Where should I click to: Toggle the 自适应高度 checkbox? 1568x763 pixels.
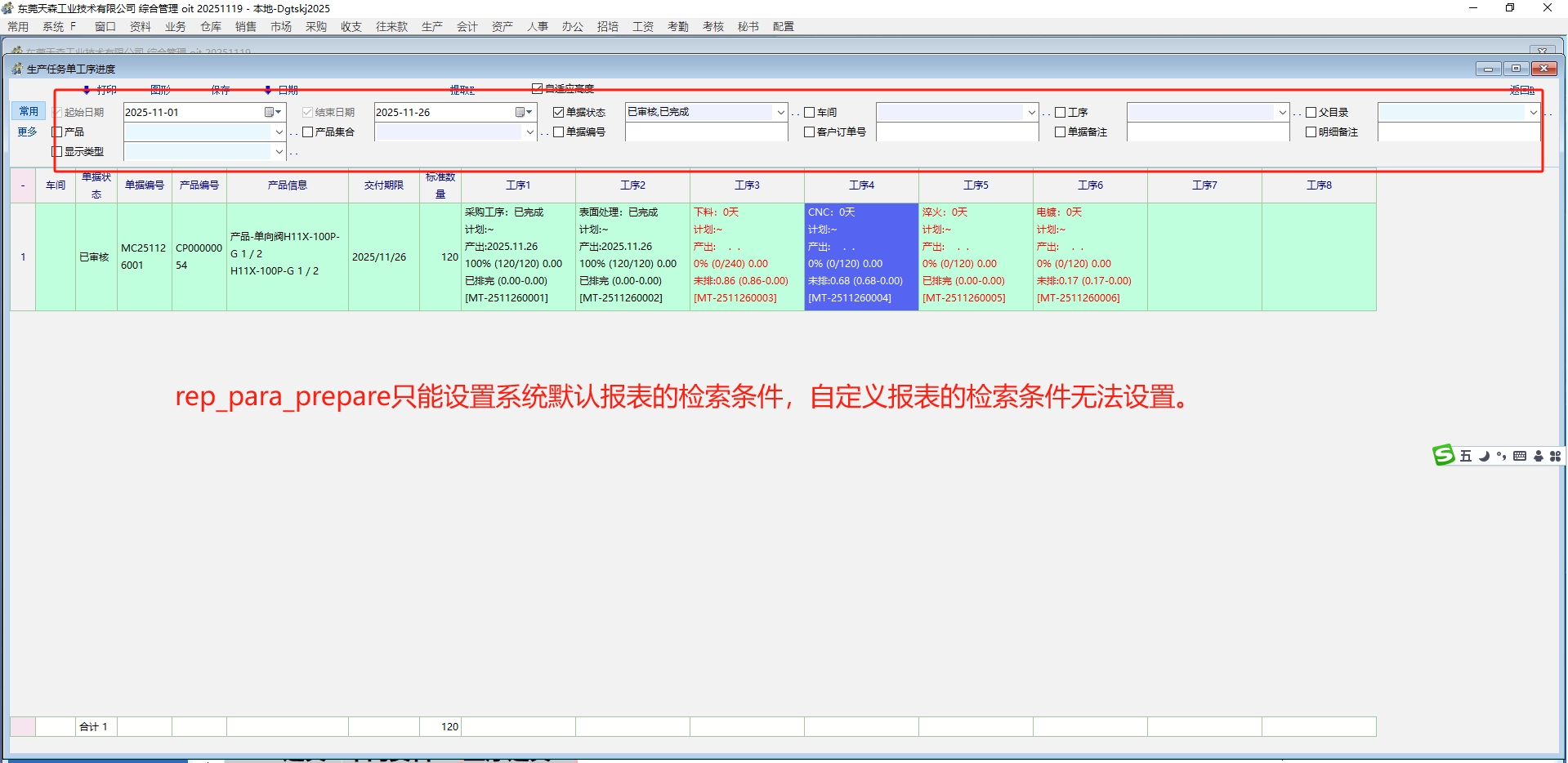(538, 88)
